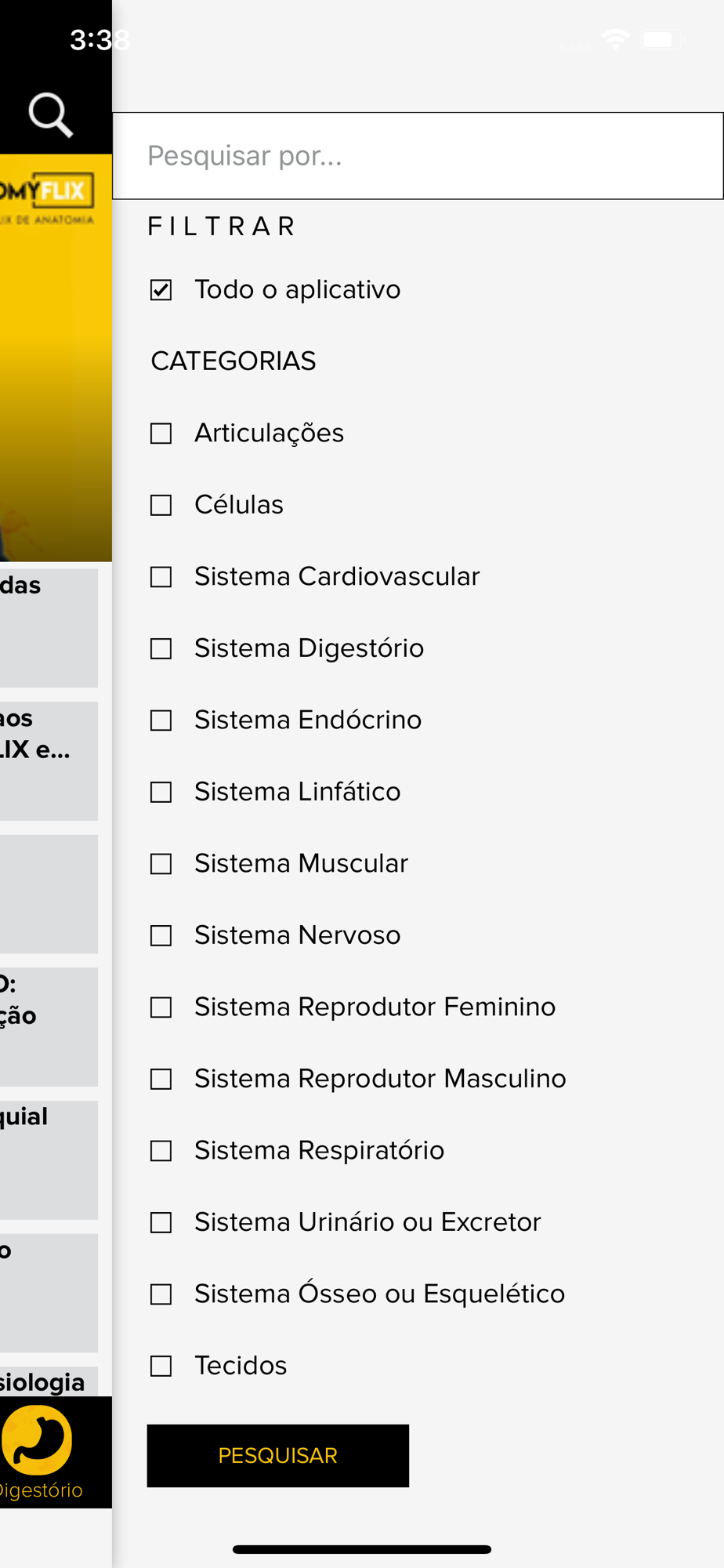The width and height of the screenshot is (724, 1568).
Task: Tick the Sistema Digestório checkbox
Action: pos(161,648)
